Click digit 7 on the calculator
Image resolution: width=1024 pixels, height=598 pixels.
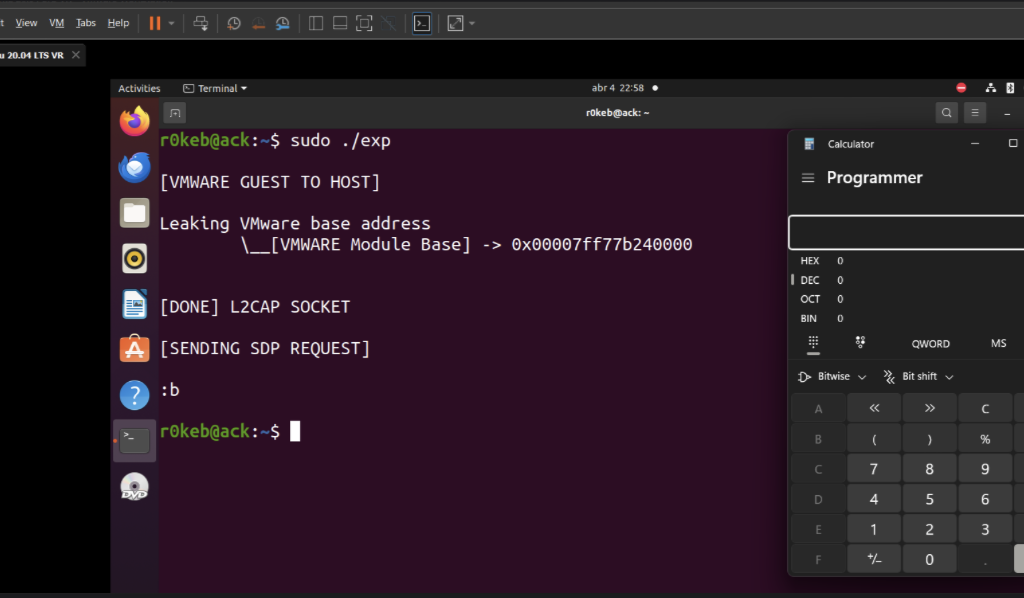874,469
